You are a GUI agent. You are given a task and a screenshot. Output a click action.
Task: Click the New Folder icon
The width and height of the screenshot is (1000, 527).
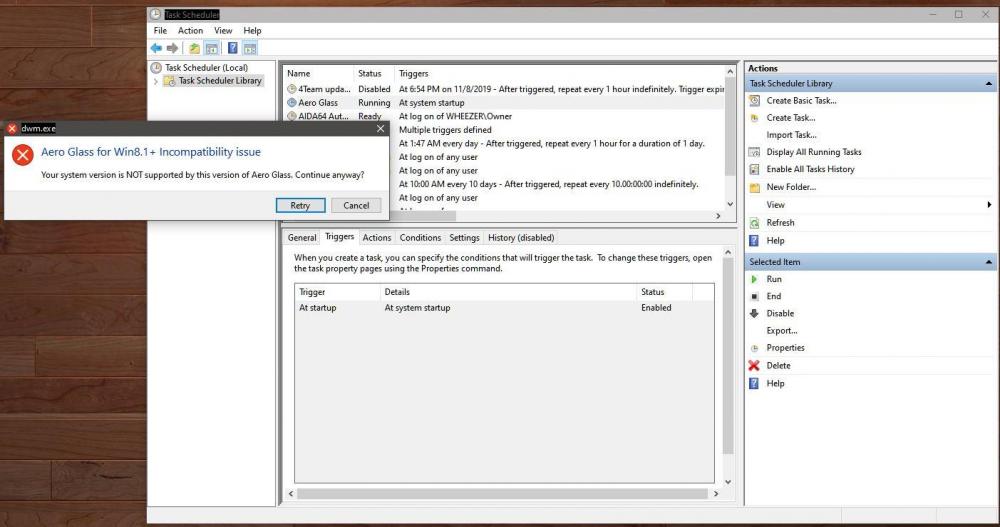coord(755,188)
